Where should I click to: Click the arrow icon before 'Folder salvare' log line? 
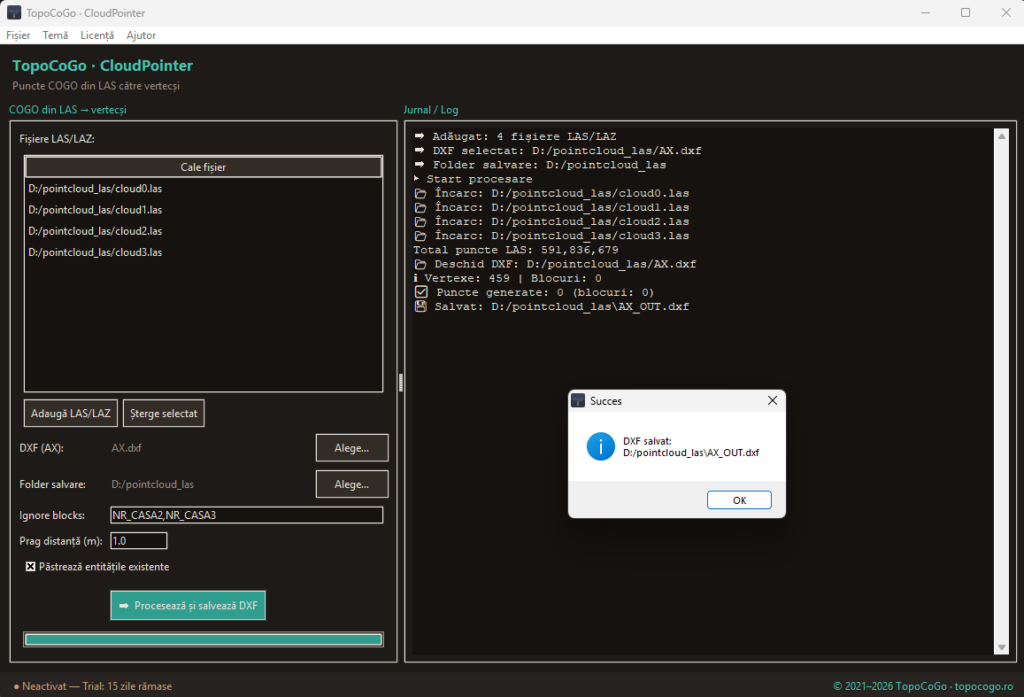pos(419,165)
